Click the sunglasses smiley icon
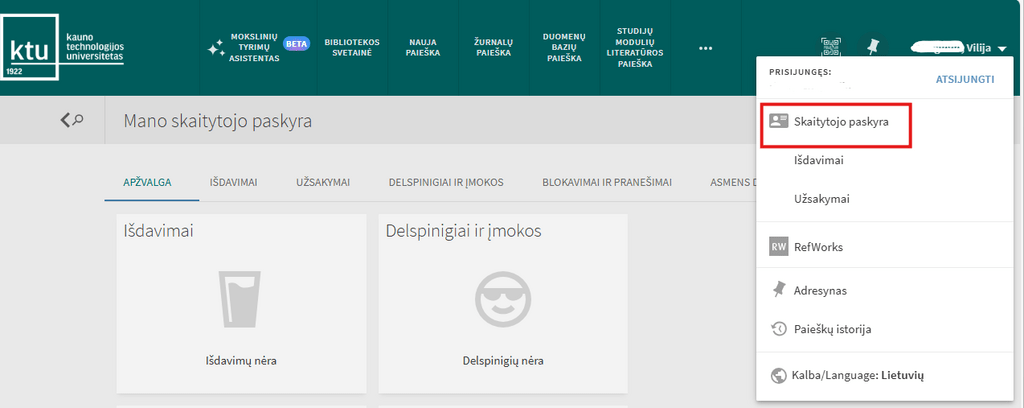The image size is (1024, 408). (503, 299)
